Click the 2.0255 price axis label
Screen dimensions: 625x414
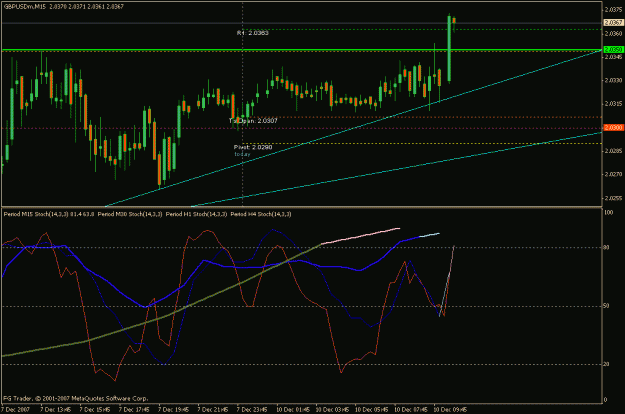click(613, 198)
